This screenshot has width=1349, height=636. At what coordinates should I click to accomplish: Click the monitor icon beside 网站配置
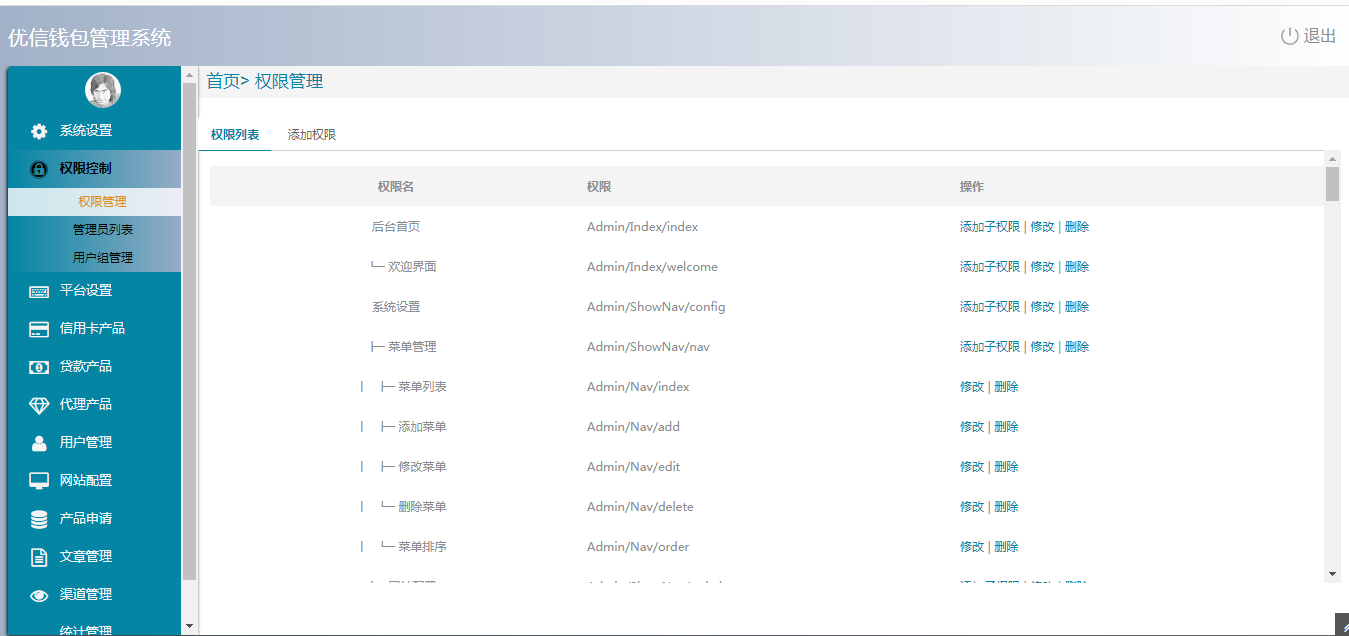pos(39,481)
